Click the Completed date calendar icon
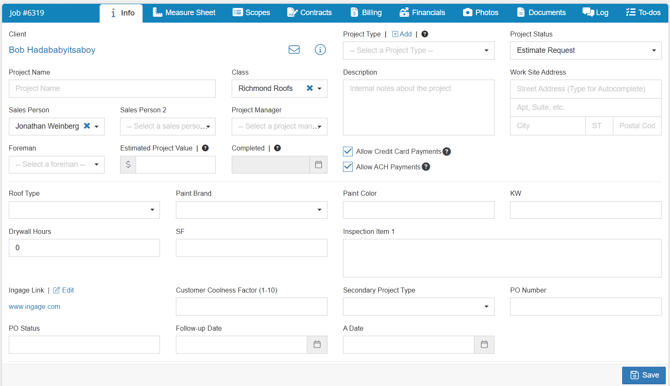This screenshot has width=670, height=386. (x=318, y=165)
